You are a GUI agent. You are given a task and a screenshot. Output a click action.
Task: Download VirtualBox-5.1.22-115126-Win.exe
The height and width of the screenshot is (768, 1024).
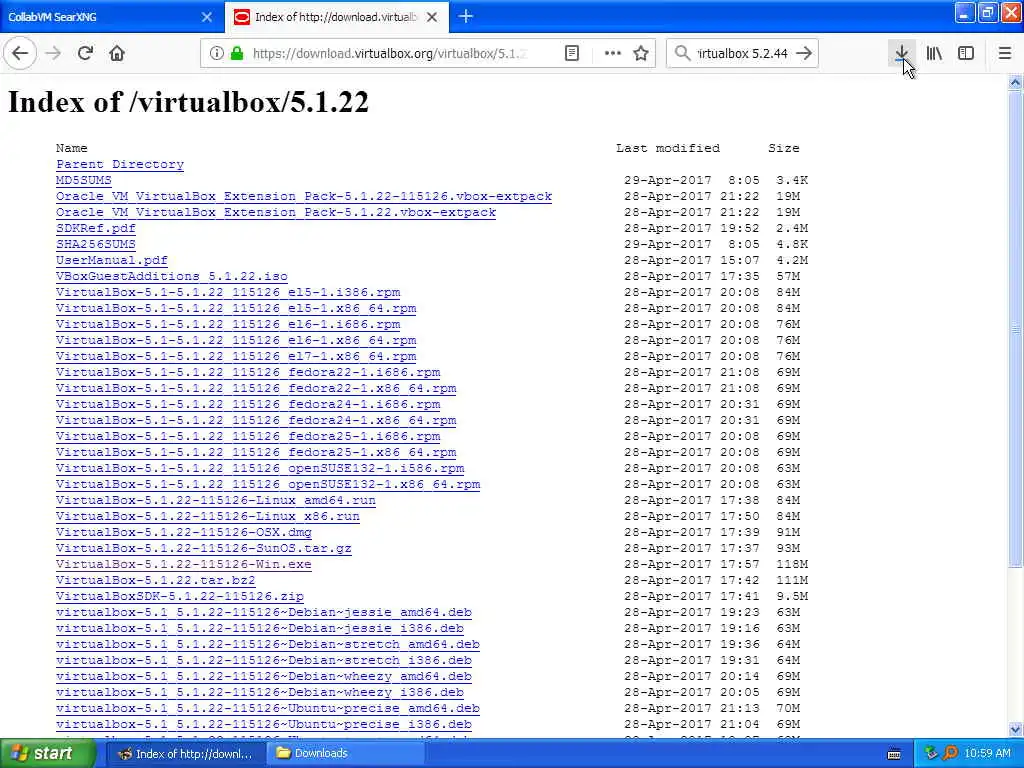[184, 564]
